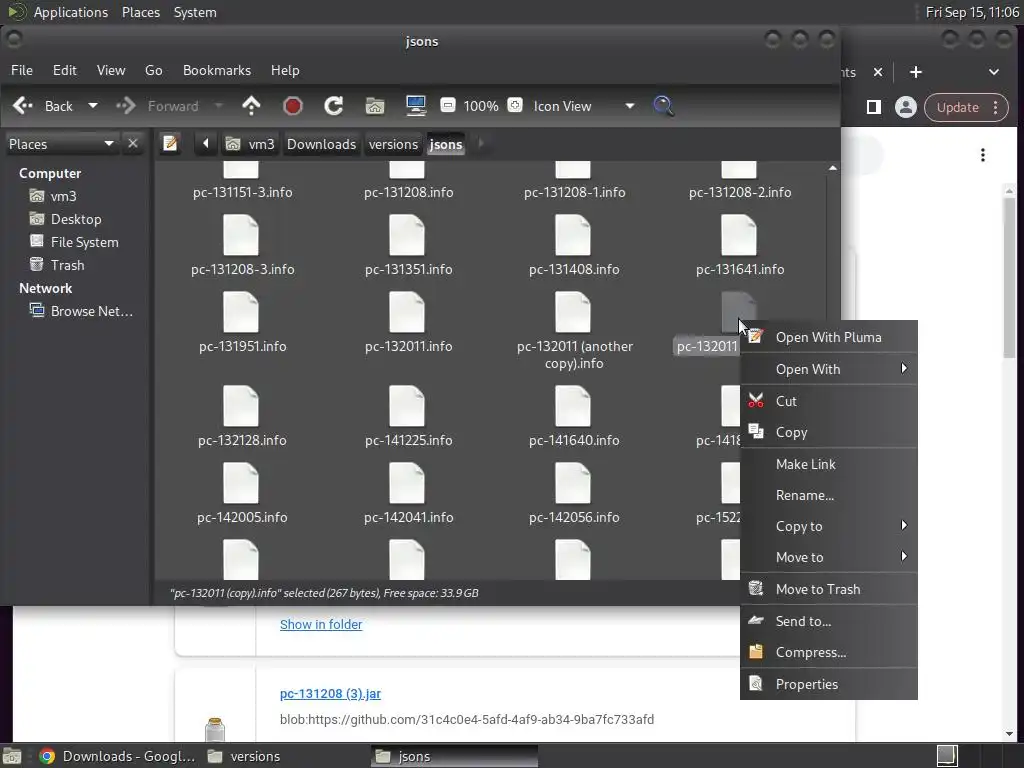Go up to the parent folder

(251, 106)
